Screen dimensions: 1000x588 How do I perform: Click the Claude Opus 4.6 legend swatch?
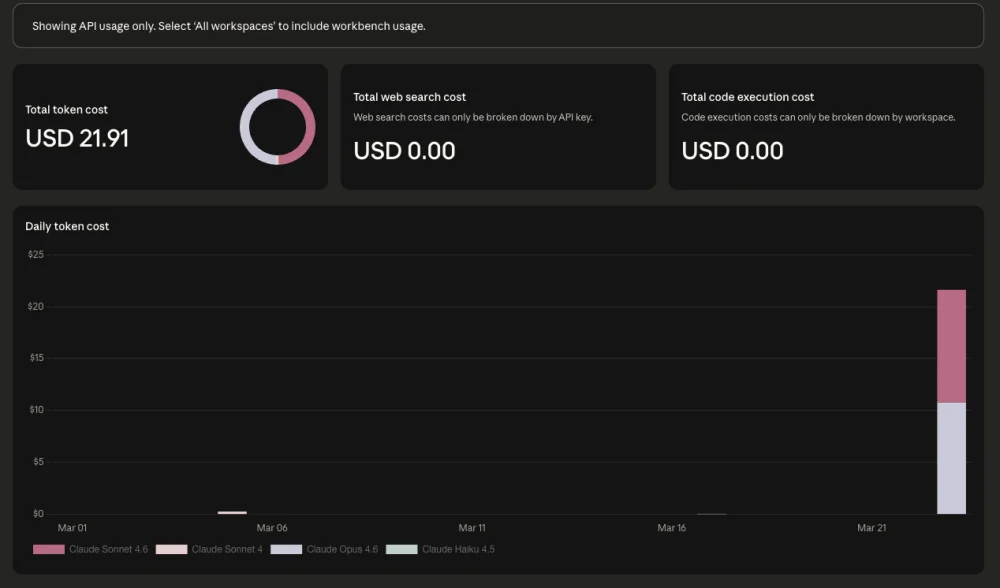pos(286,549)
